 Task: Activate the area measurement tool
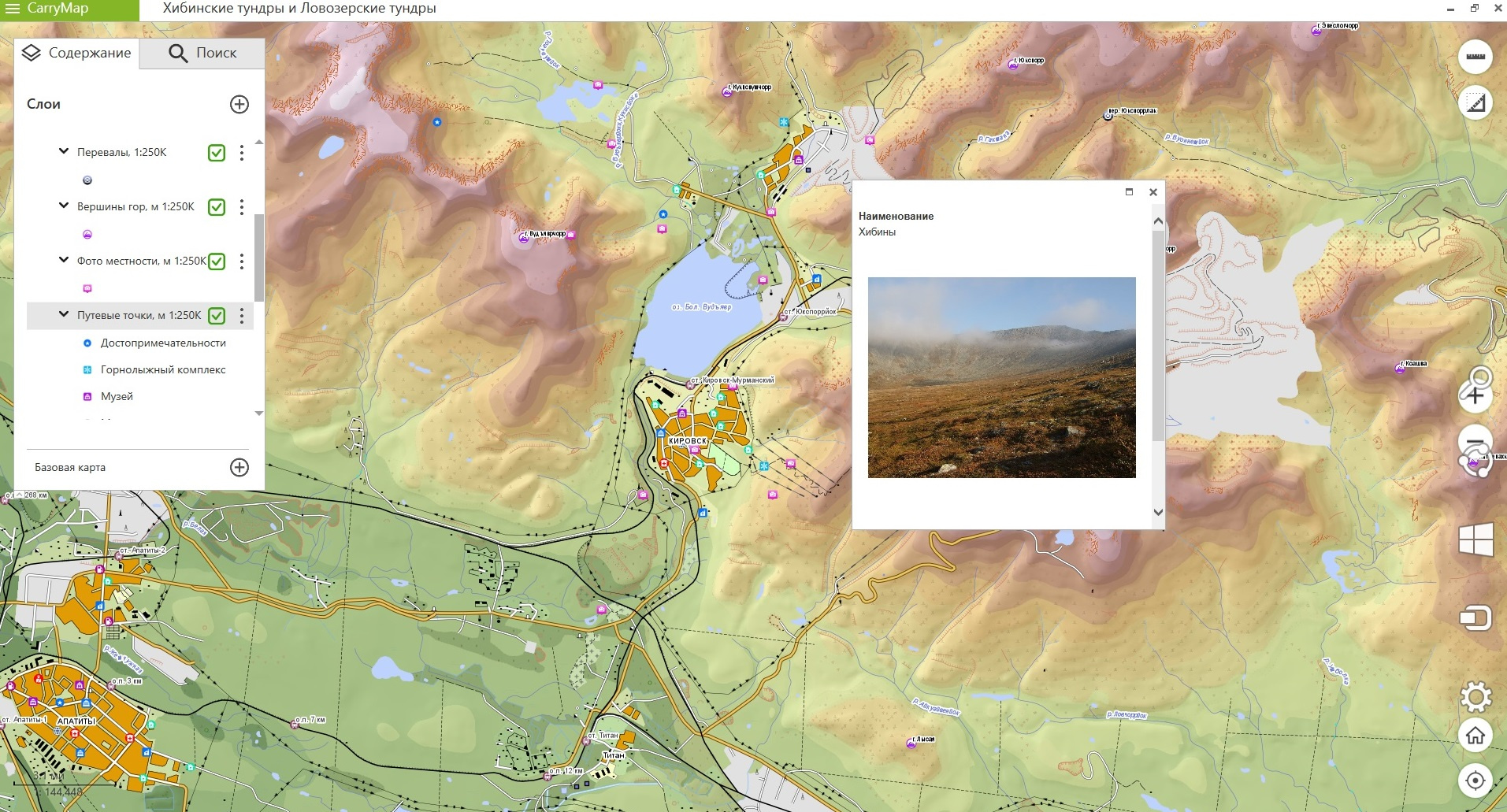click(1475, 103)
